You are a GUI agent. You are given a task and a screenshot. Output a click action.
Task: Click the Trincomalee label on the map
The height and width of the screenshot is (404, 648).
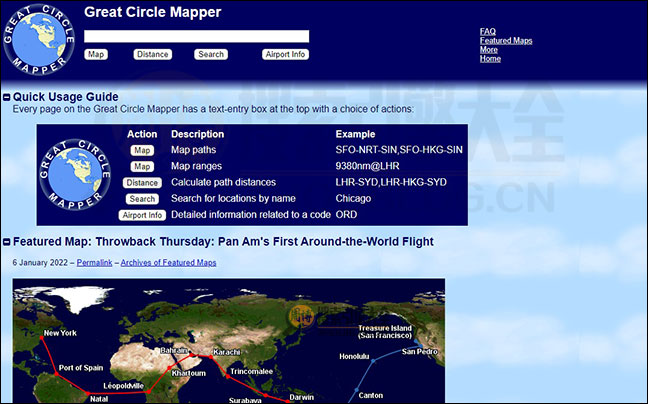coord(251,371)
